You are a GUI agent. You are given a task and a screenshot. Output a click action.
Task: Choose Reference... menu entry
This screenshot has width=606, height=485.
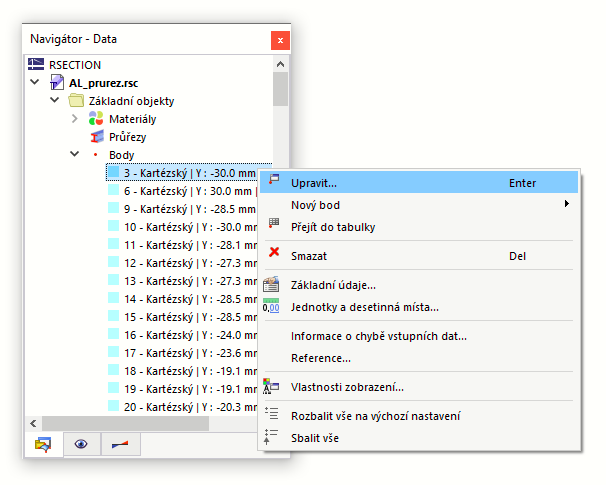click(x=419, y=358)
